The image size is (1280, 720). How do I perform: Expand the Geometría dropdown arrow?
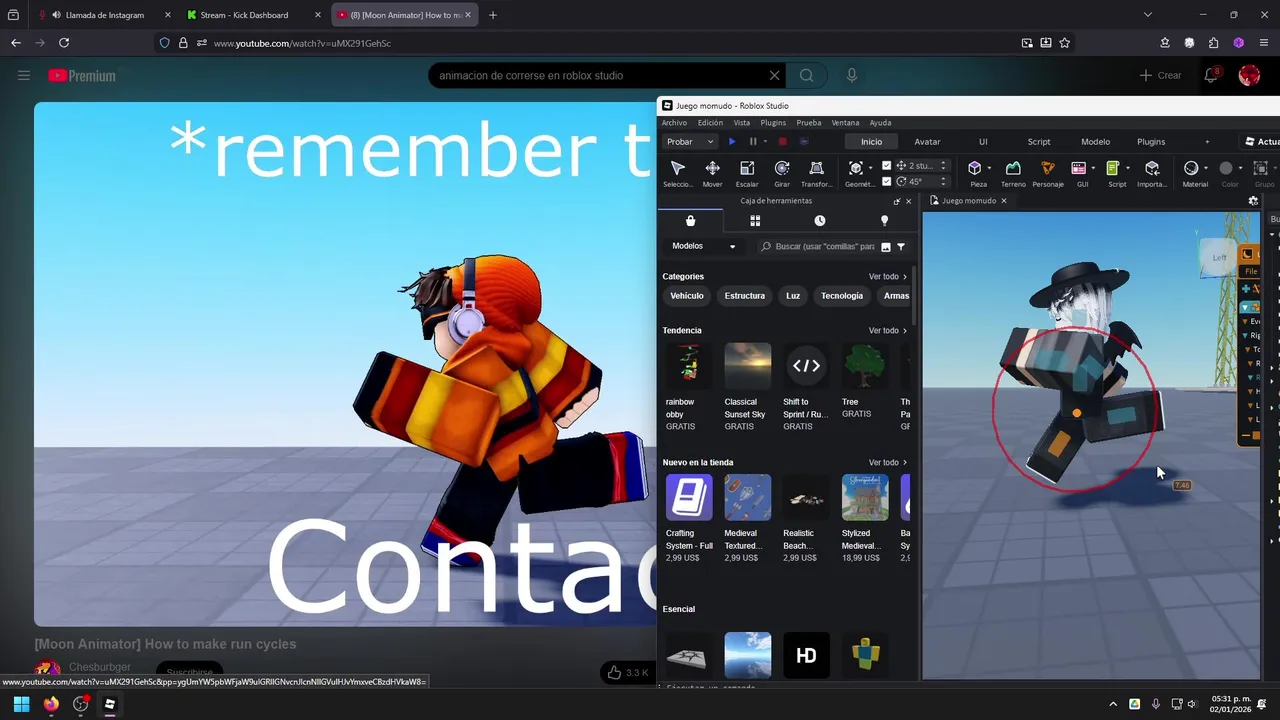[871, 168]
